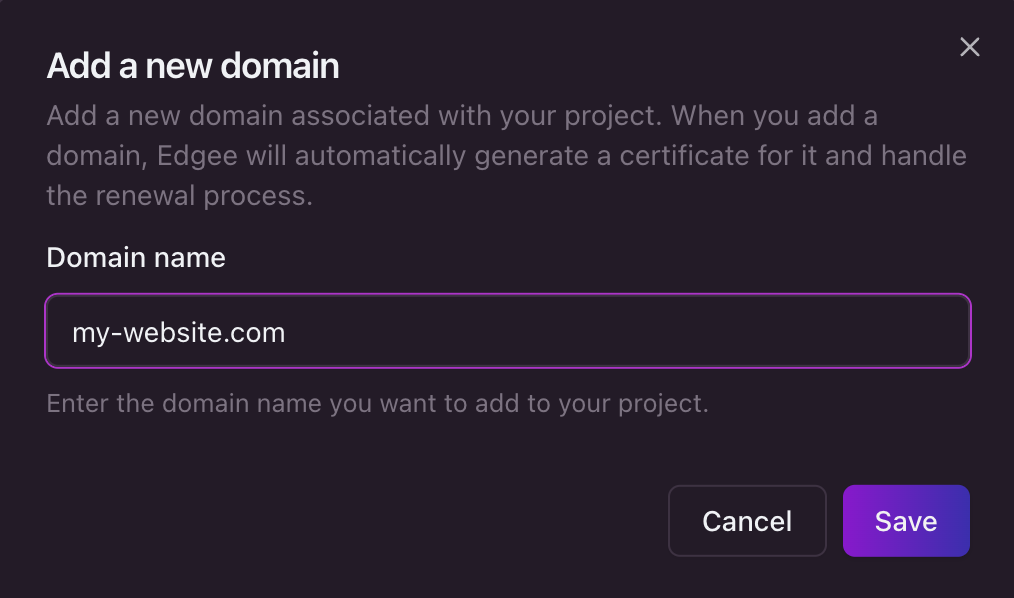Click the helper text below the input

(377, 403)
